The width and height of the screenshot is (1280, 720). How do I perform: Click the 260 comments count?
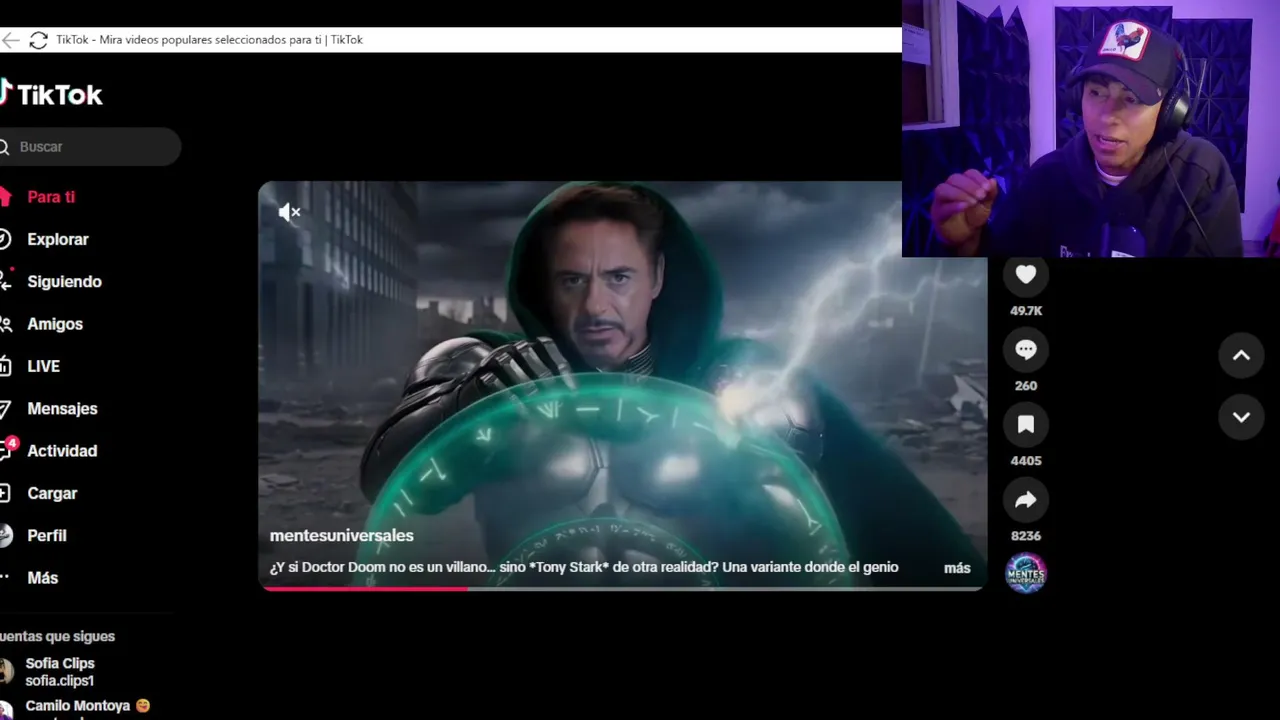pyautogui.click(x=1026, y=386)
